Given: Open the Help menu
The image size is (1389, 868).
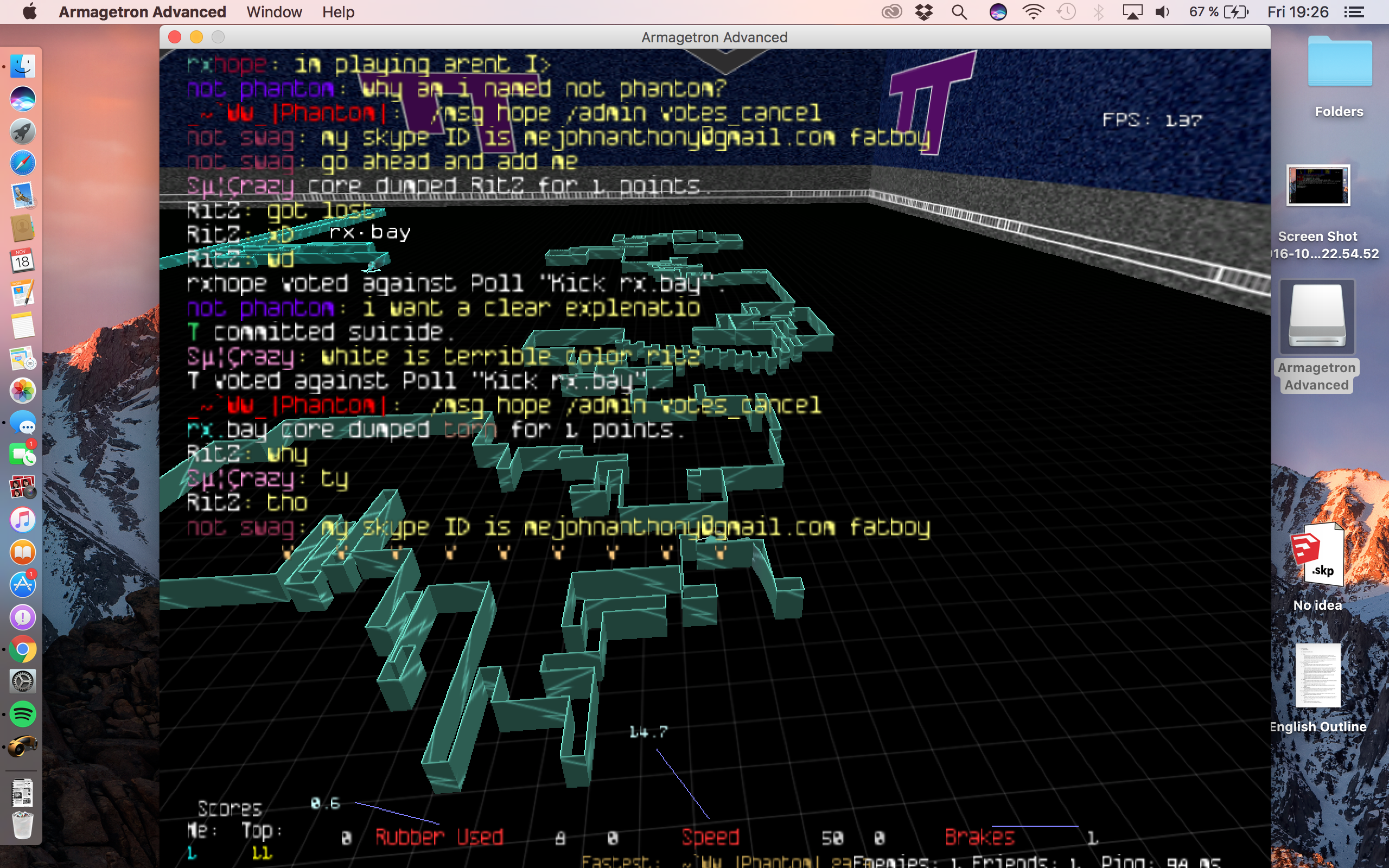Looking at the screenshot, I should [338, 12].
